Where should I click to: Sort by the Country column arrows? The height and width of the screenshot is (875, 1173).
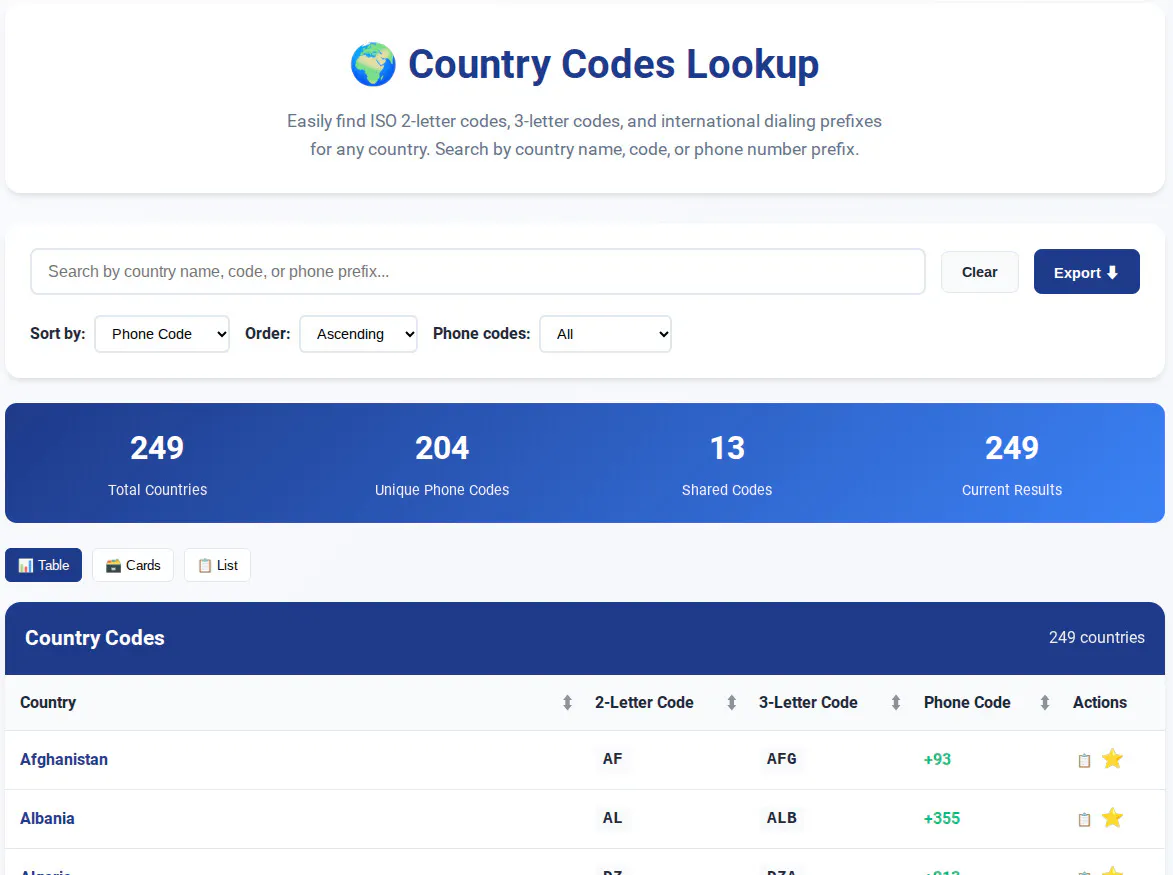(x=567, y=702)
